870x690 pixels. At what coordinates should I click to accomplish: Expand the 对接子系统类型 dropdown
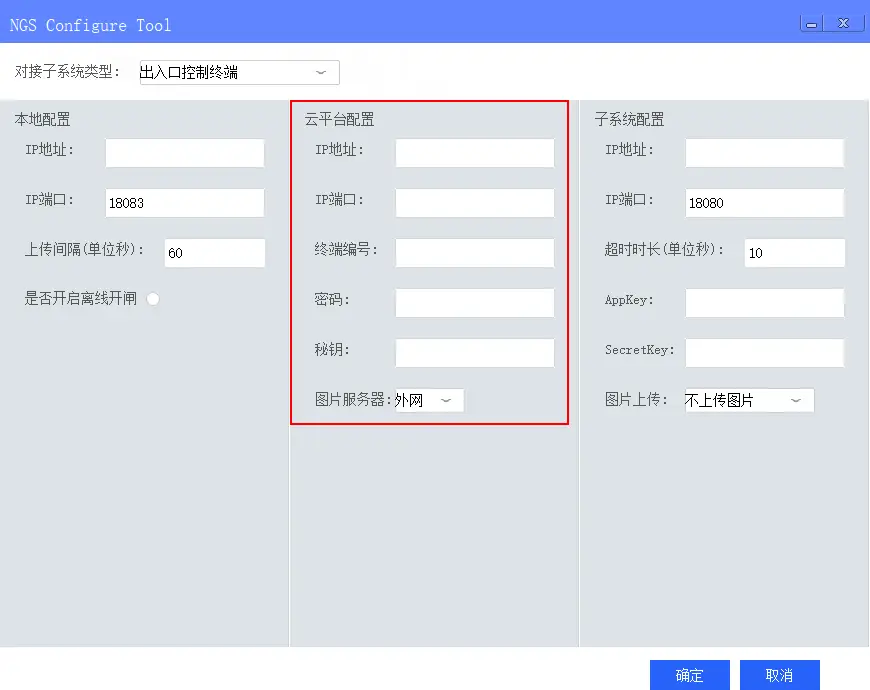[x=238, y=72]
